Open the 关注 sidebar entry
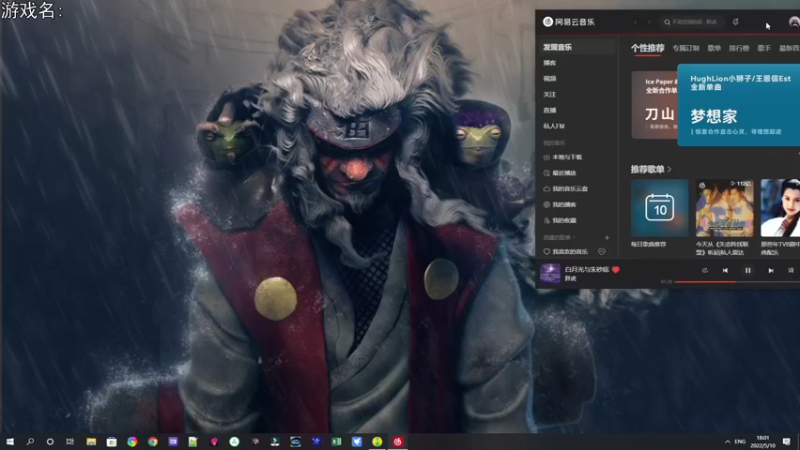Image resolution: width=800 pixels, height=450 pixels. 549,94
